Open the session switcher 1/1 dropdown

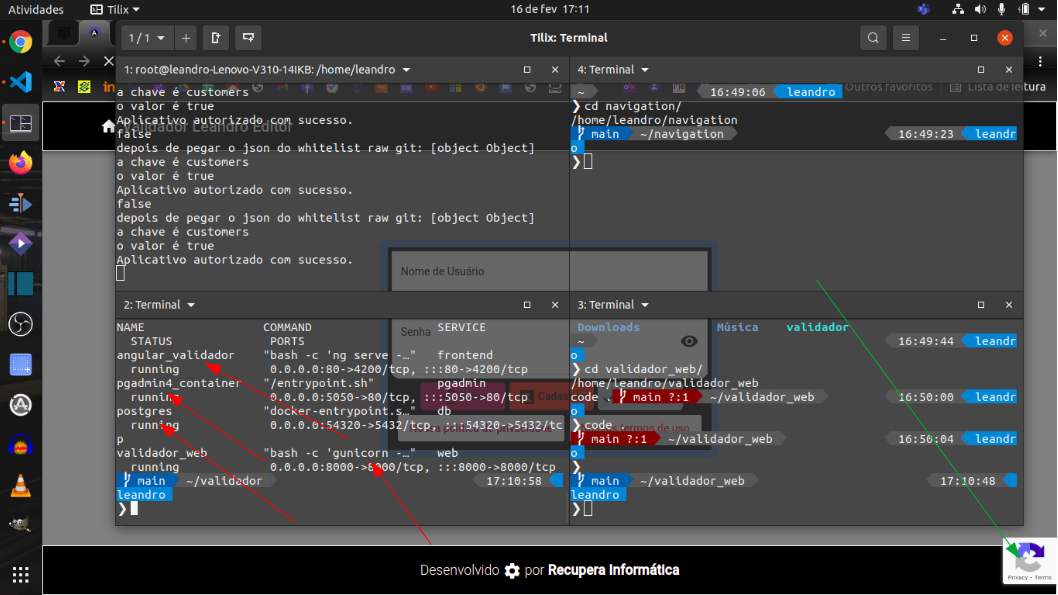click(146, 38)
